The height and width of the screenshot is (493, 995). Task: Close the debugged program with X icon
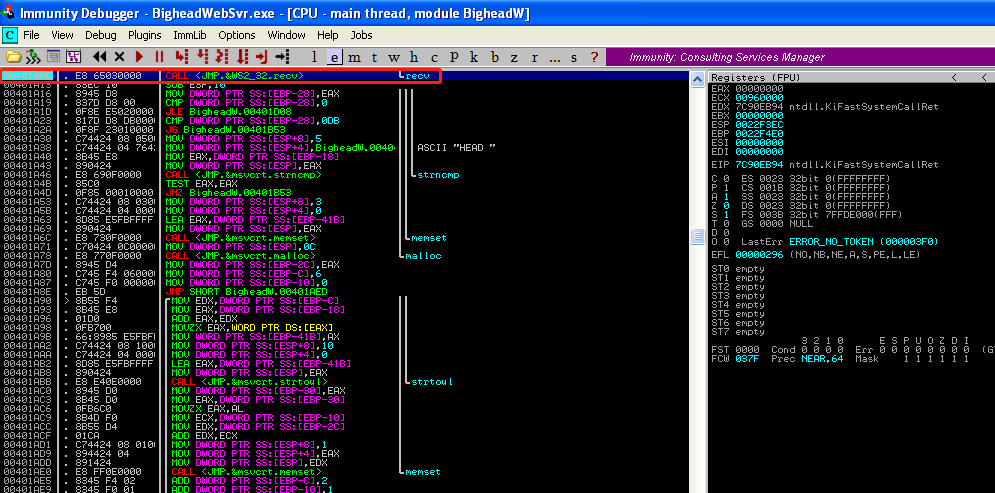(x=120, y=57)
